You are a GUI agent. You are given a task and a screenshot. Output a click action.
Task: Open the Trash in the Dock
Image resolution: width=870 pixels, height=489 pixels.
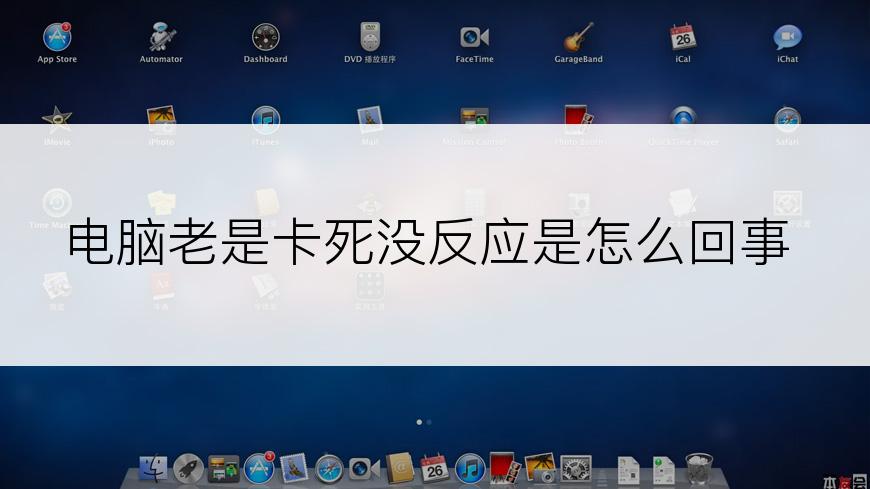(699, 469)
